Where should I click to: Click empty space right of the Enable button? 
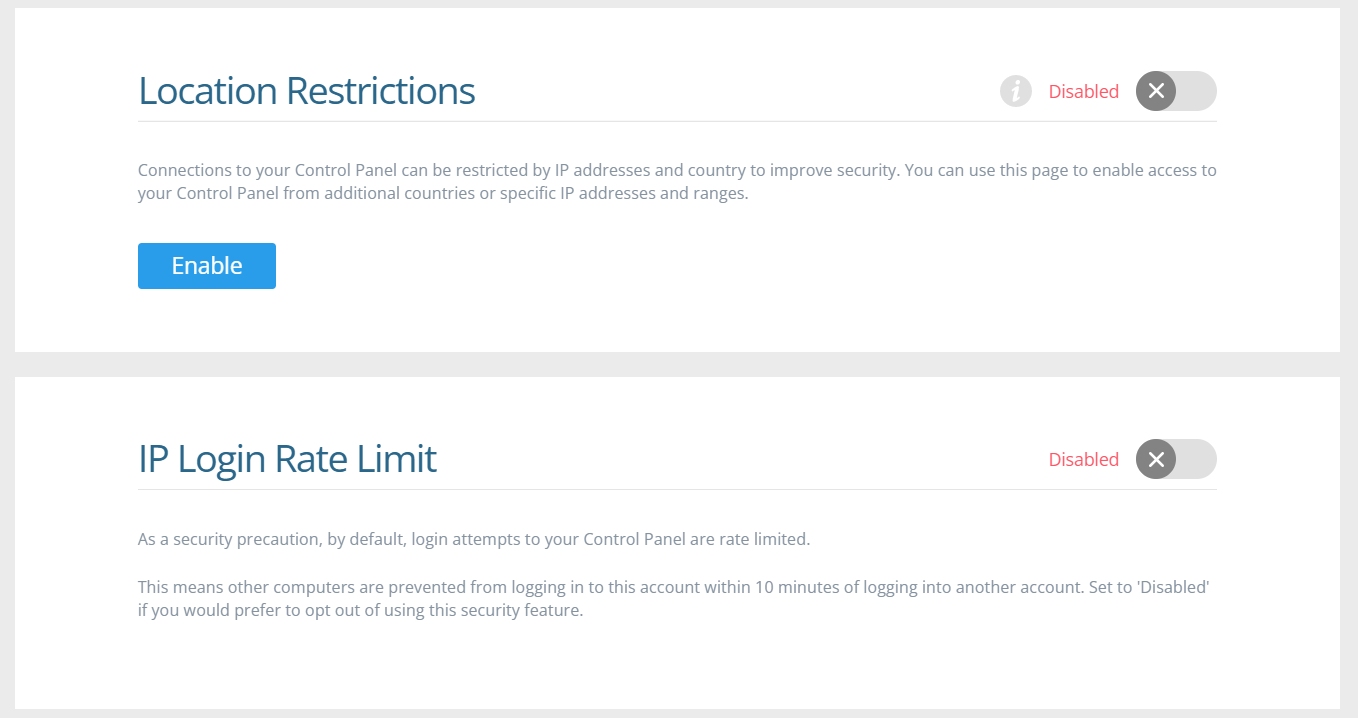click(700, 266)
